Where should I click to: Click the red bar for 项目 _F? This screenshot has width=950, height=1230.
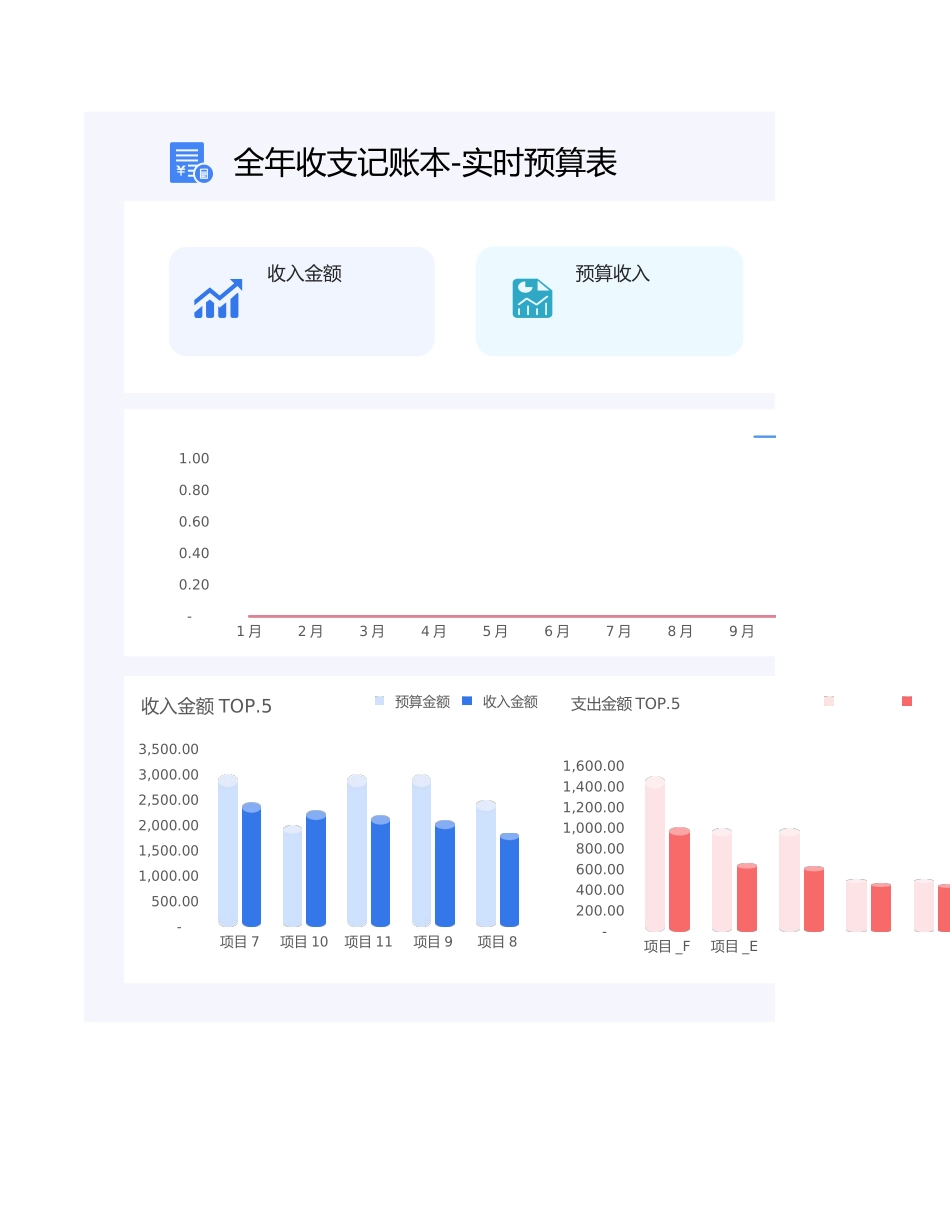[679, 880]
